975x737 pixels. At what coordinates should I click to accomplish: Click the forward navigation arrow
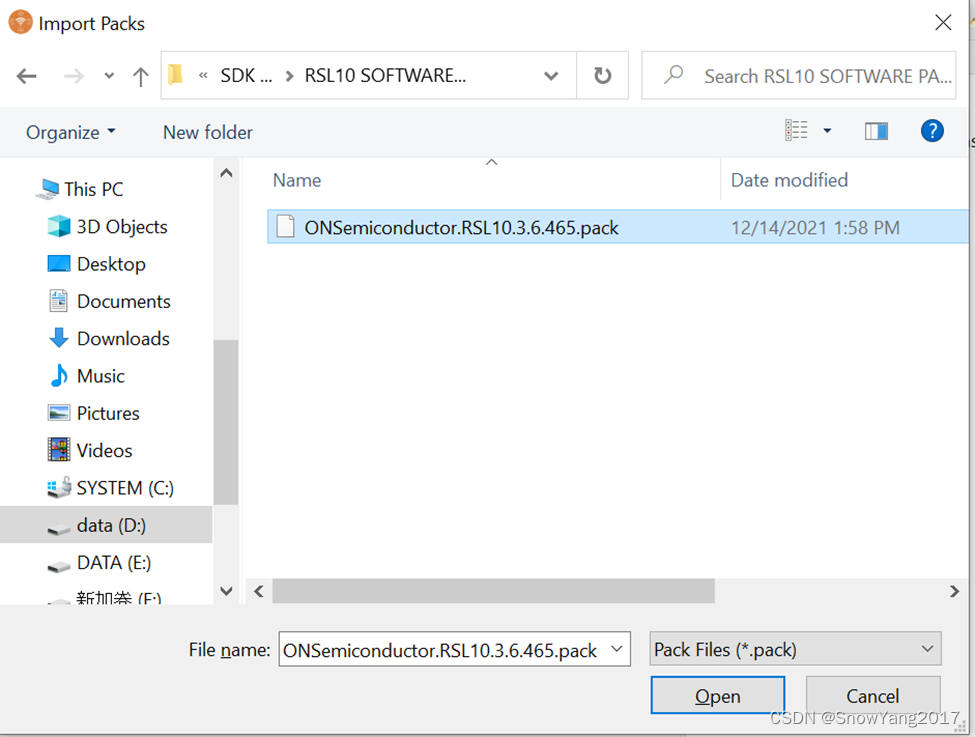73,76
